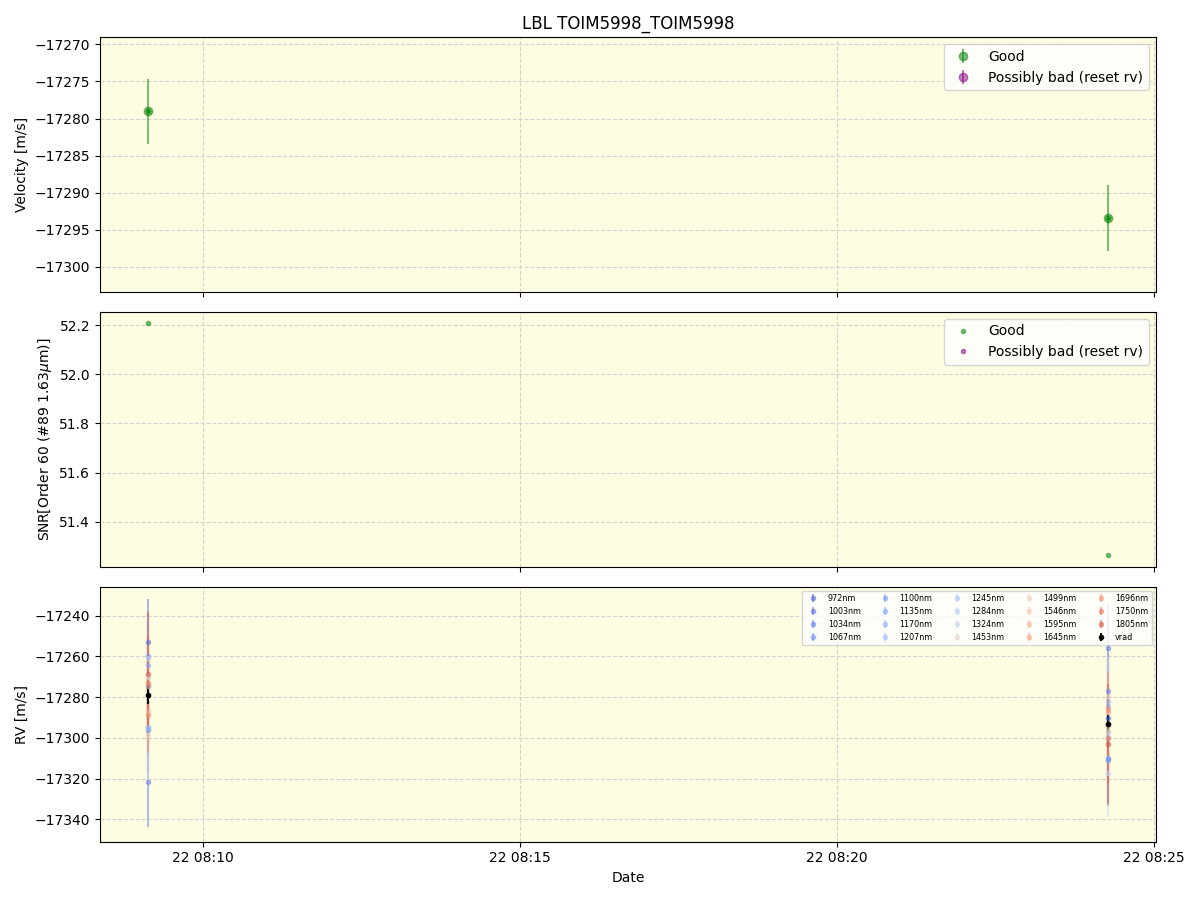The width and height of the screenshot is (1200, 900).
Task: Click the -17285 tick on the Velocity axis
Action: pos(63,156)
